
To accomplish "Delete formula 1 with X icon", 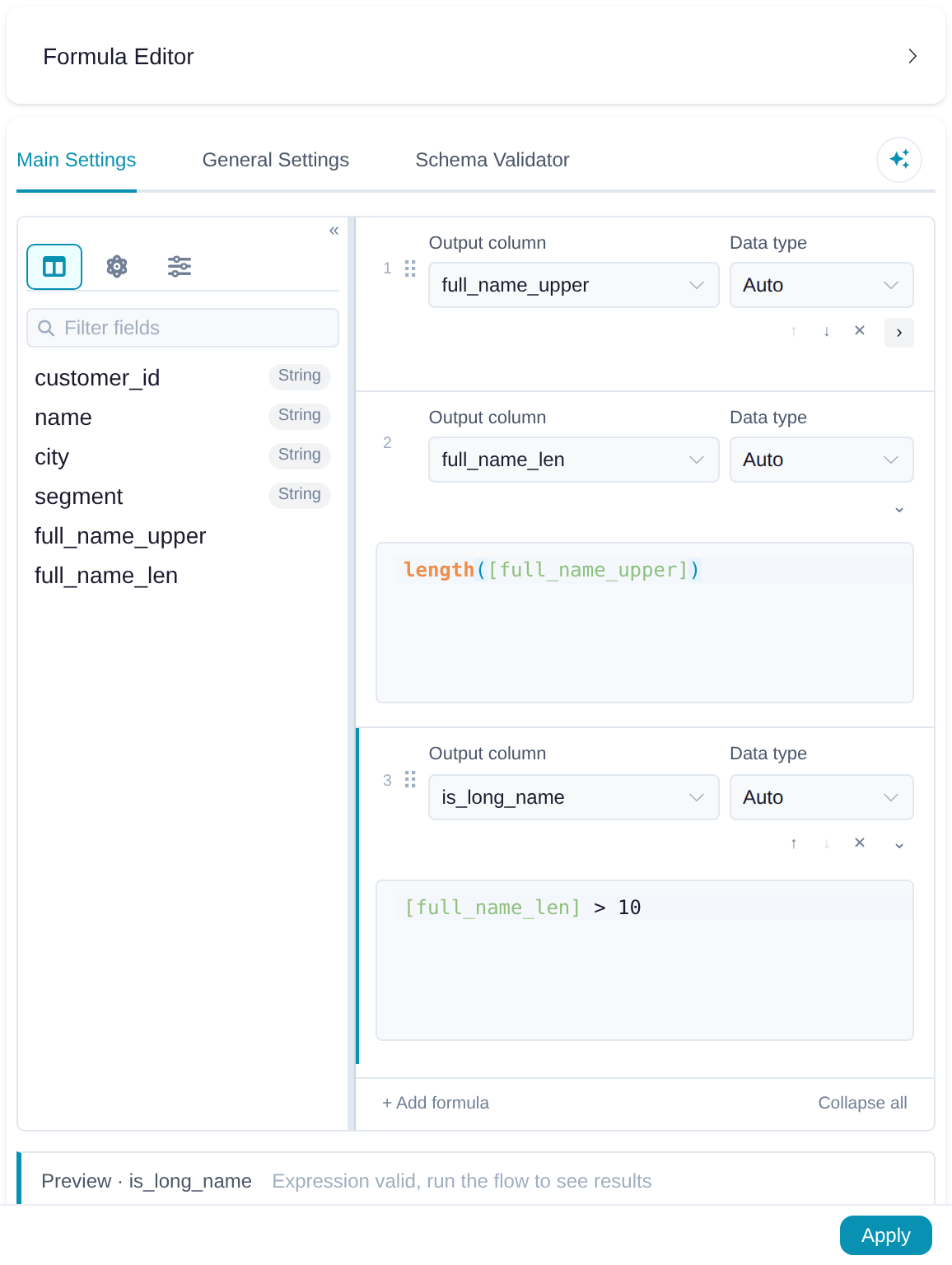I will (860, 331).
